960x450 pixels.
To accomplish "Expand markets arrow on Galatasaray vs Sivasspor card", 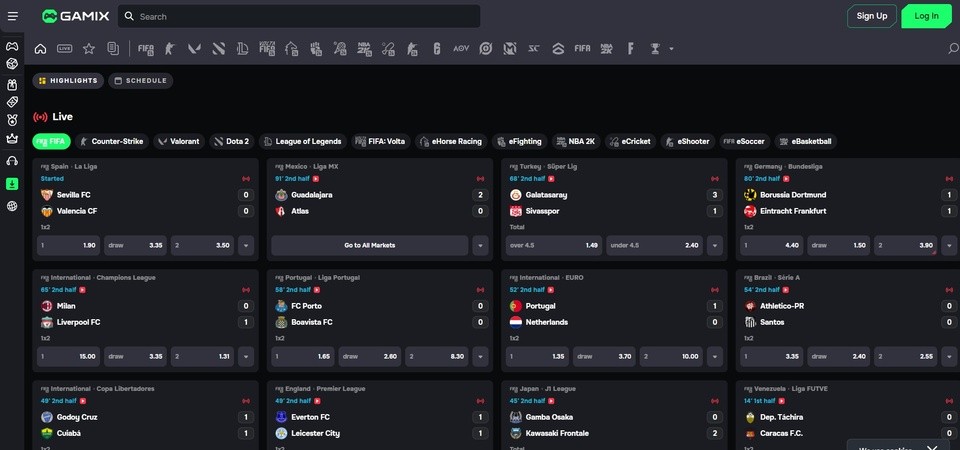I will click(x=715, y=246).
